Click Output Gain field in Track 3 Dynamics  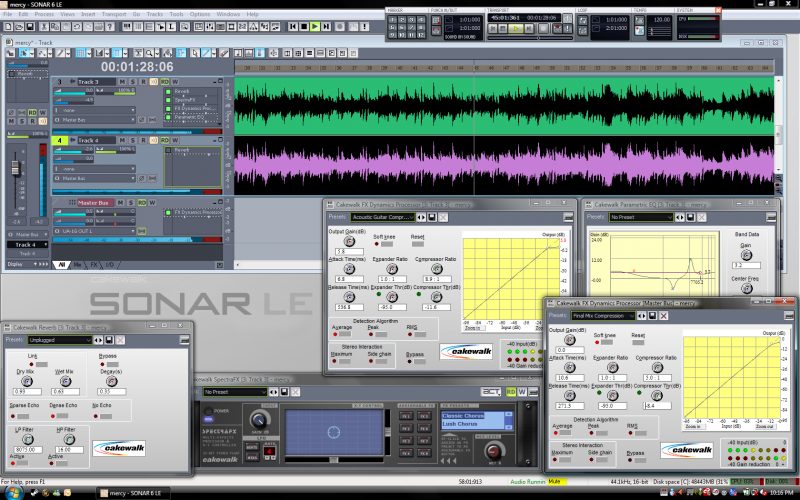(349, 252)
